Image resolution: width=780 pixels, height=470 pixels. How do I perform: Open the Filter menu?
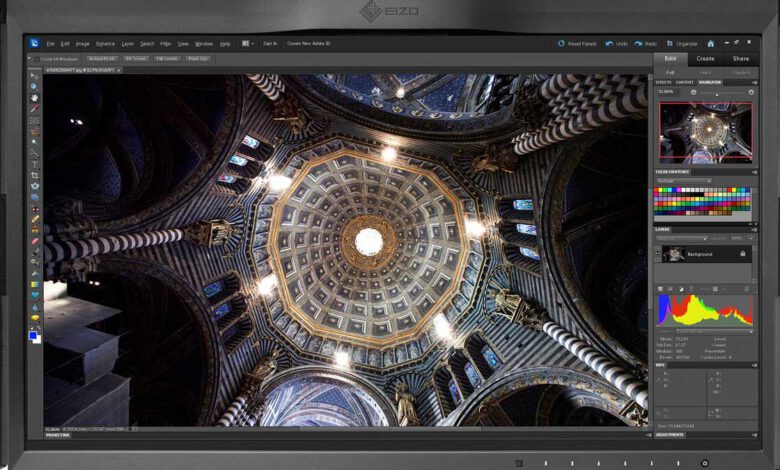166,44
